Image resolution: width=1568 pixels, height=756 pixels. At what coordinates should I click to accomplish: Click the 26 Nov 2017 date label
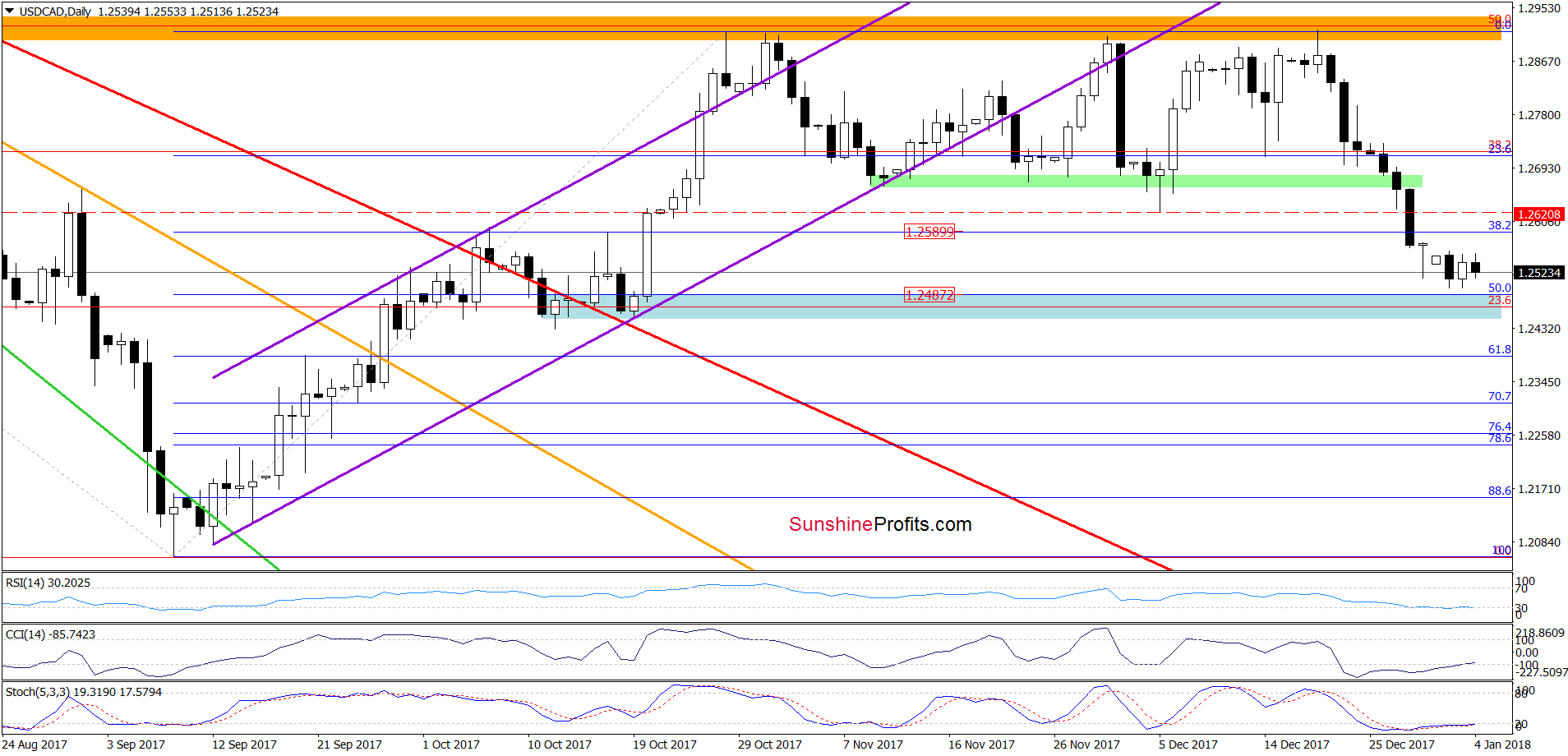pos(1086,744)
